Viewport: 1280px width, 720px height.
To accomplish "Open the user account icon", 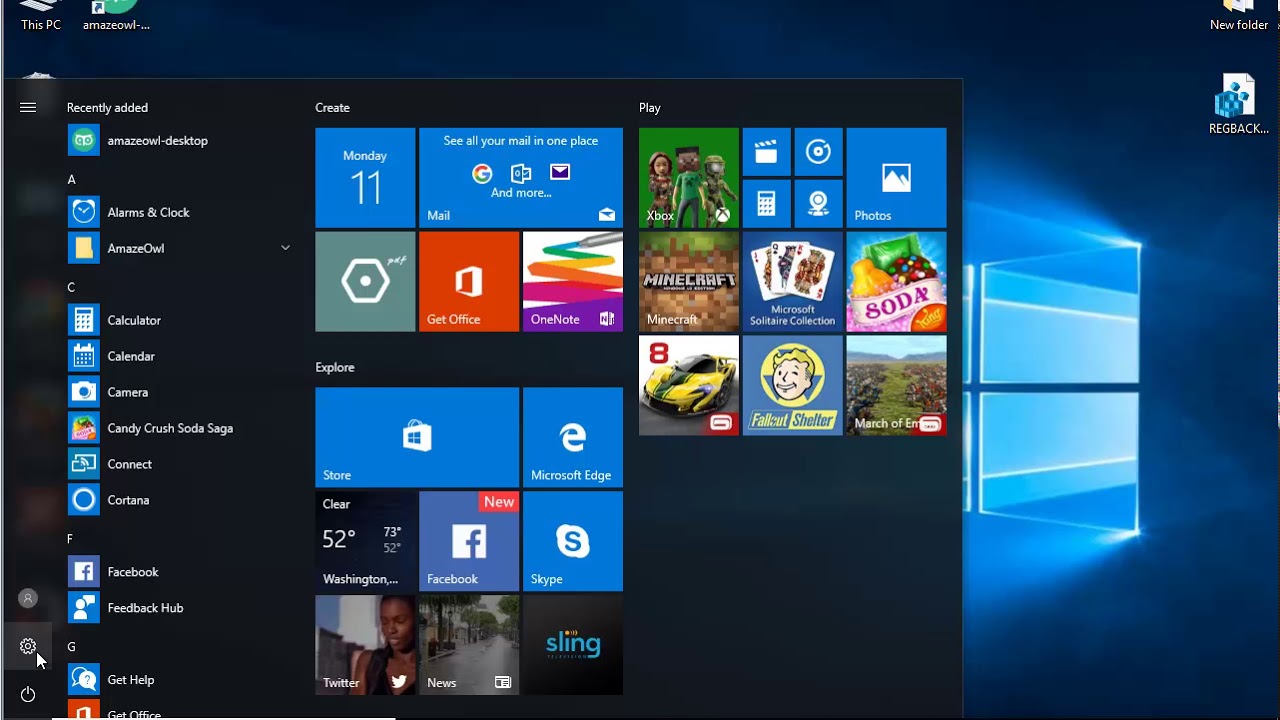I will pyautogui.click(x=28, y=599).
